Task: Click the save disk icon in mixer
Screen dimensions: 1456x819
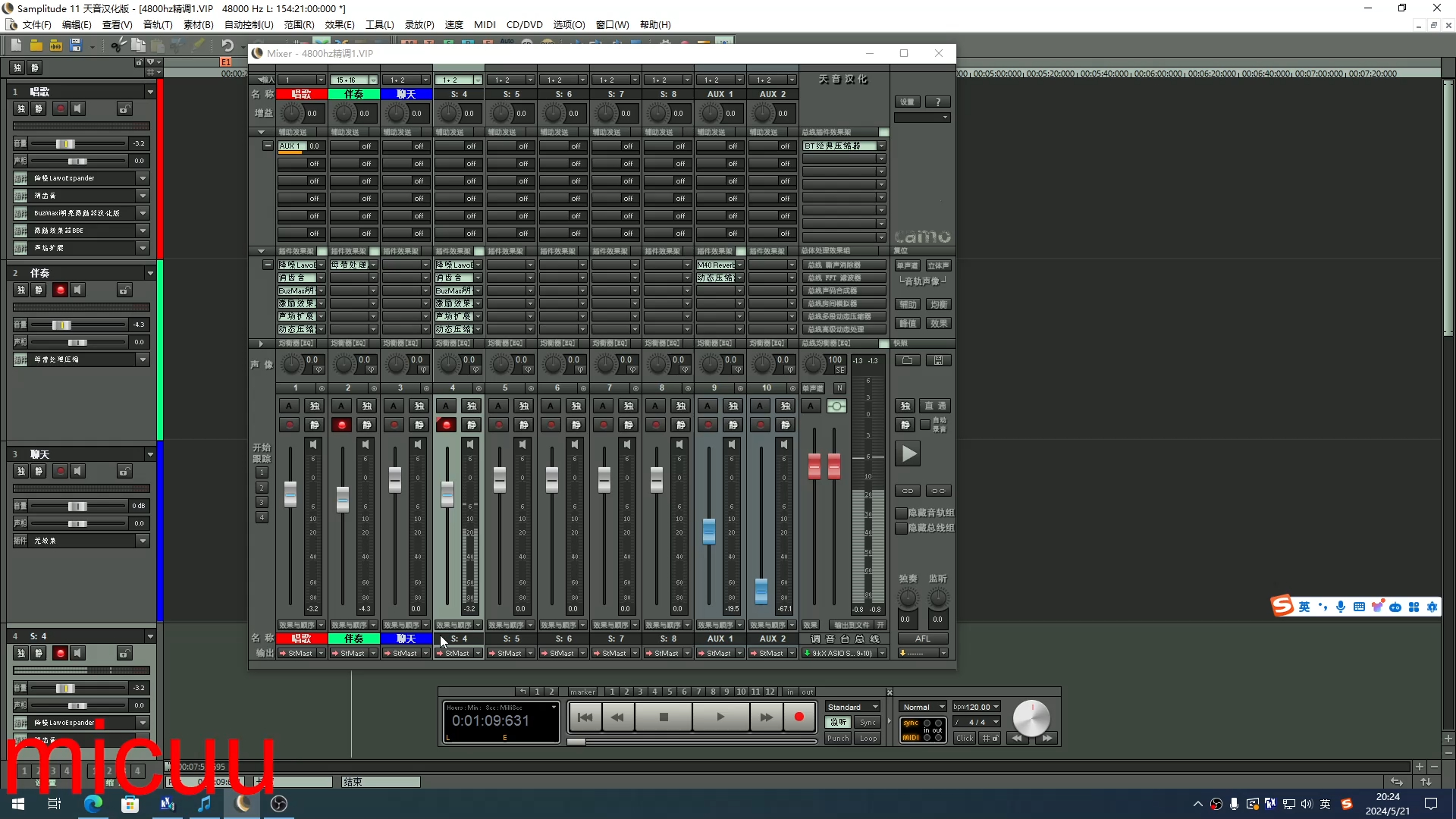Action: click(938, 360)
